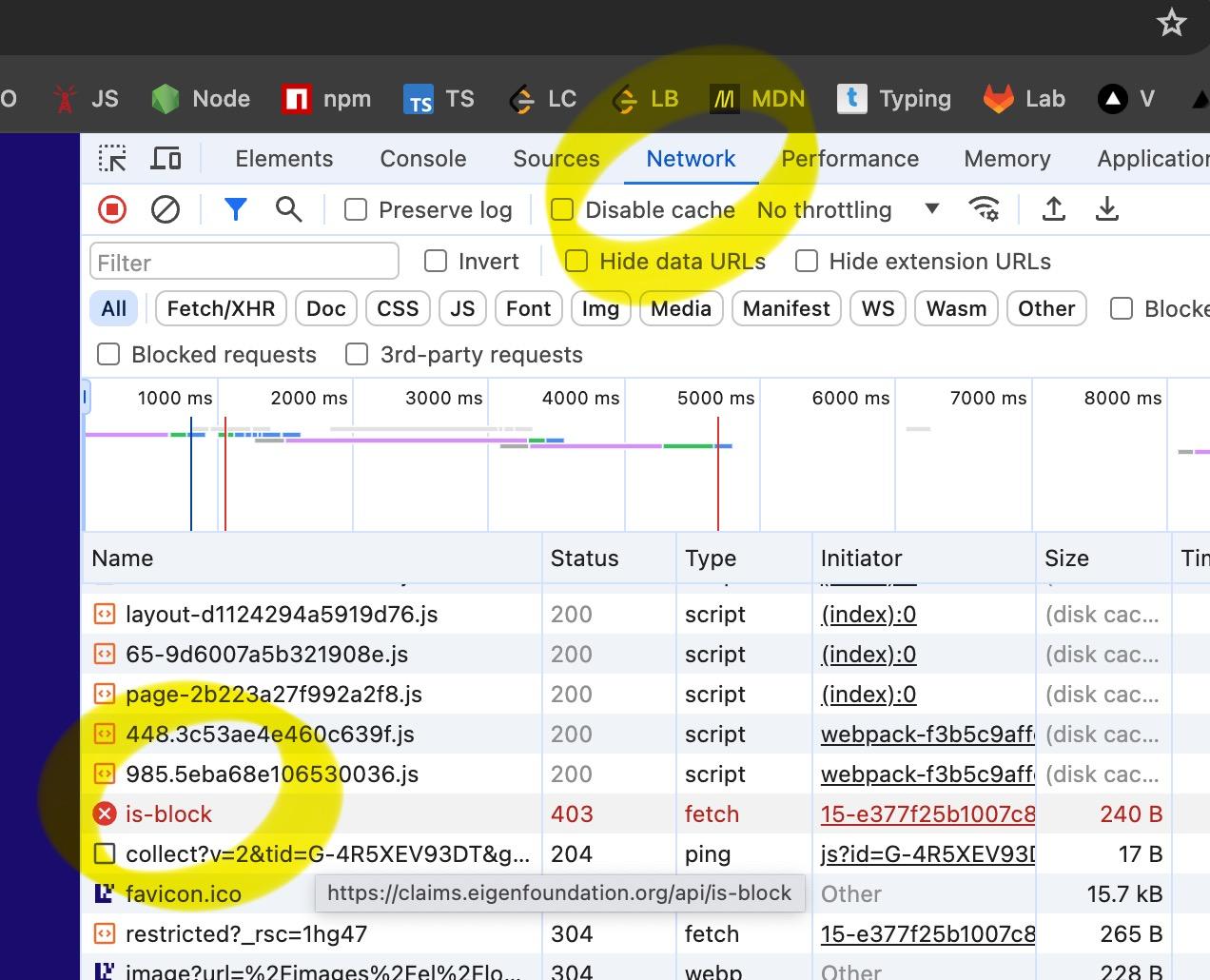Clear the network log with the clear icon

[166, 209]
